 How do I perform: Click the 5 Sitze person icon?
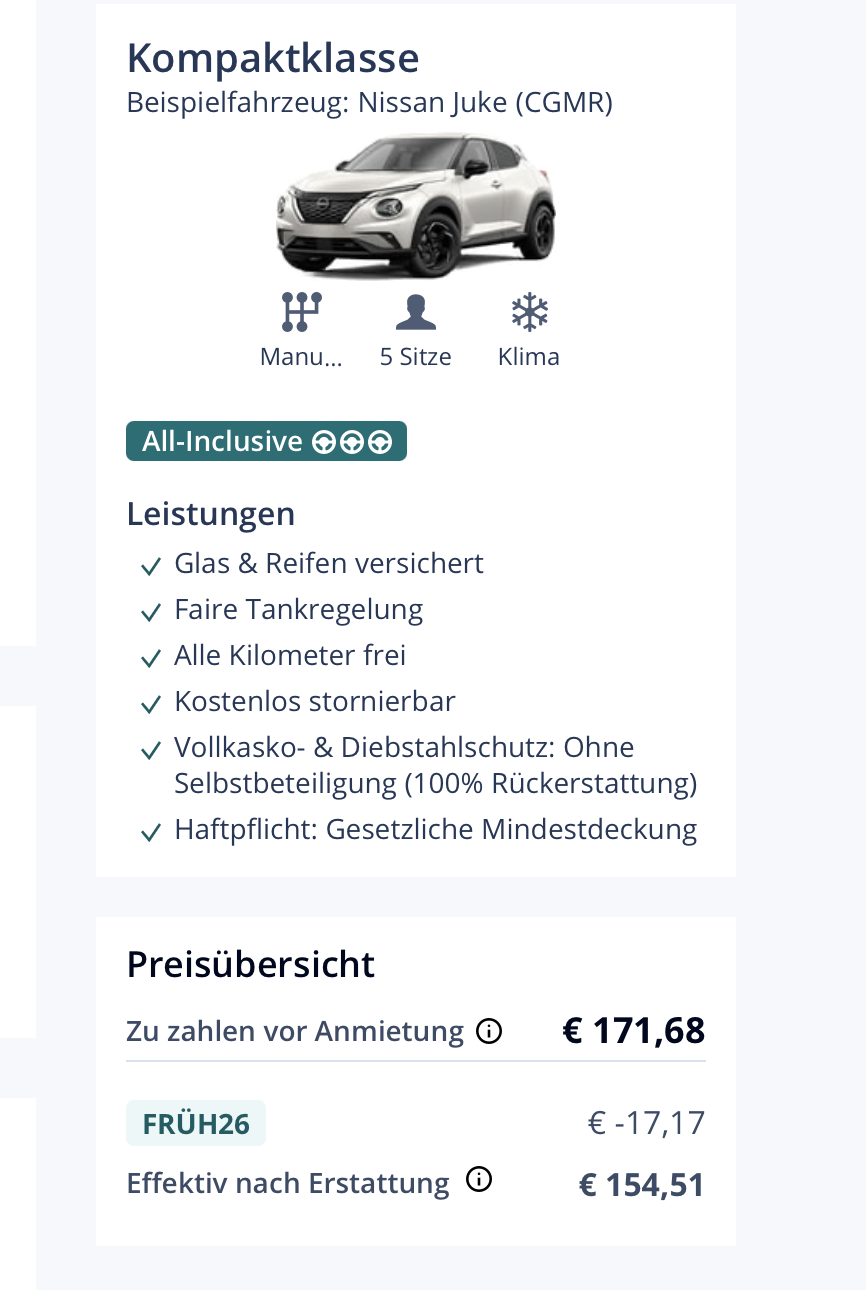coord(415,312)
